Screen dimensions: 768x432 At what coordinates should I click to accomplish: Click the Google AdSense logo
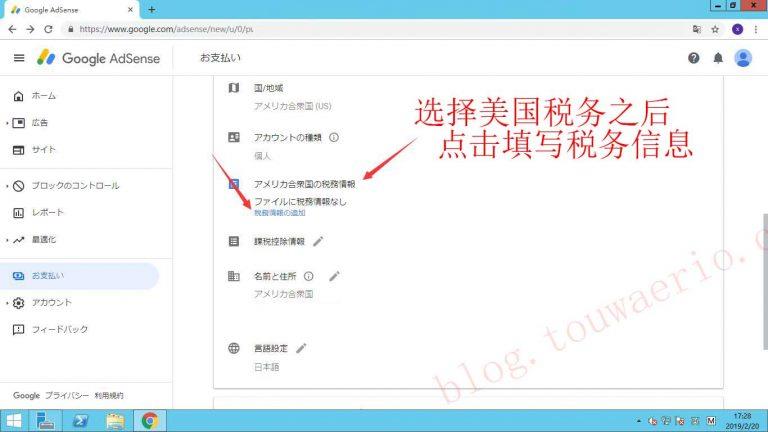[x=98, y=58]
